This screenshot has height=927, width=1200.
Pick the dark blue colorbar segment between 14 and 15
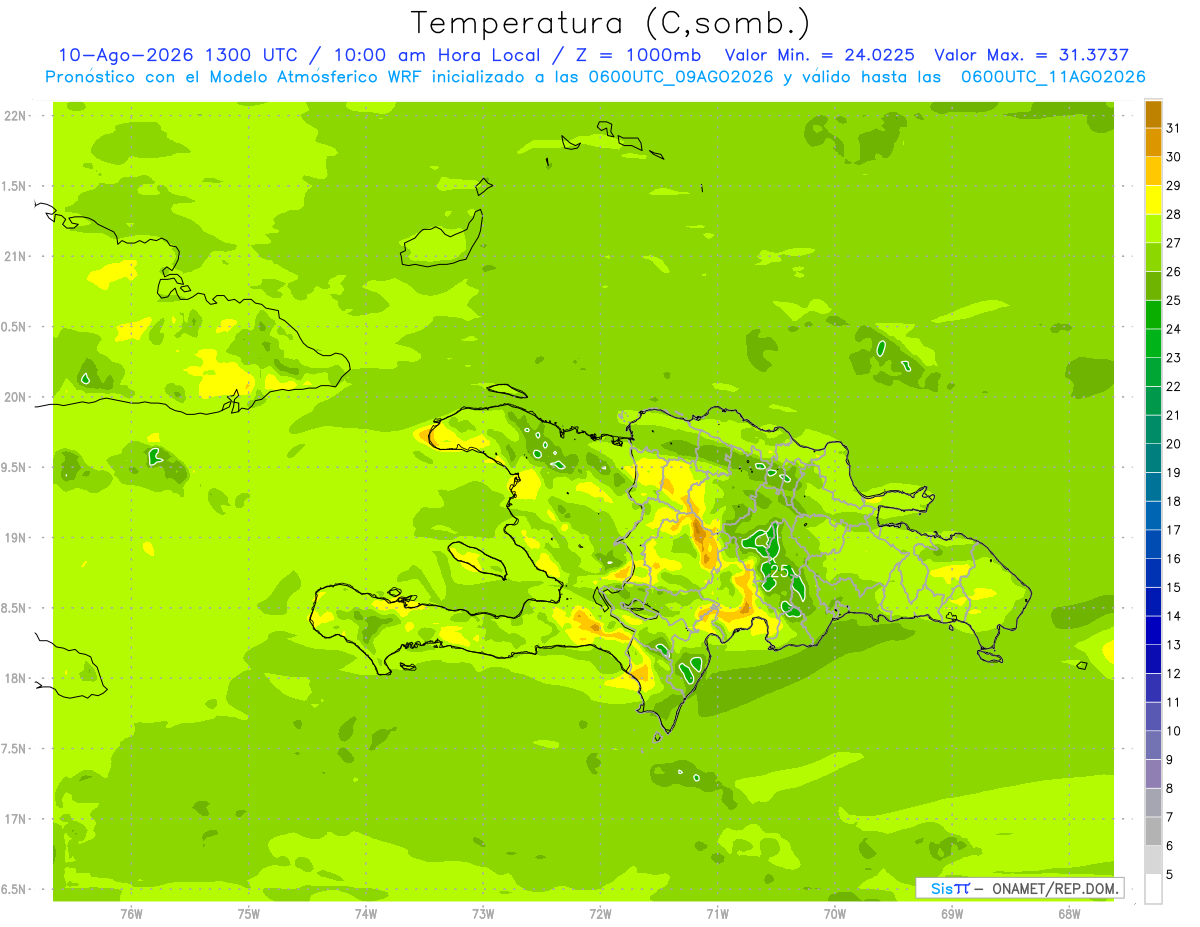pyautogui.click(x=1153, y=602)
